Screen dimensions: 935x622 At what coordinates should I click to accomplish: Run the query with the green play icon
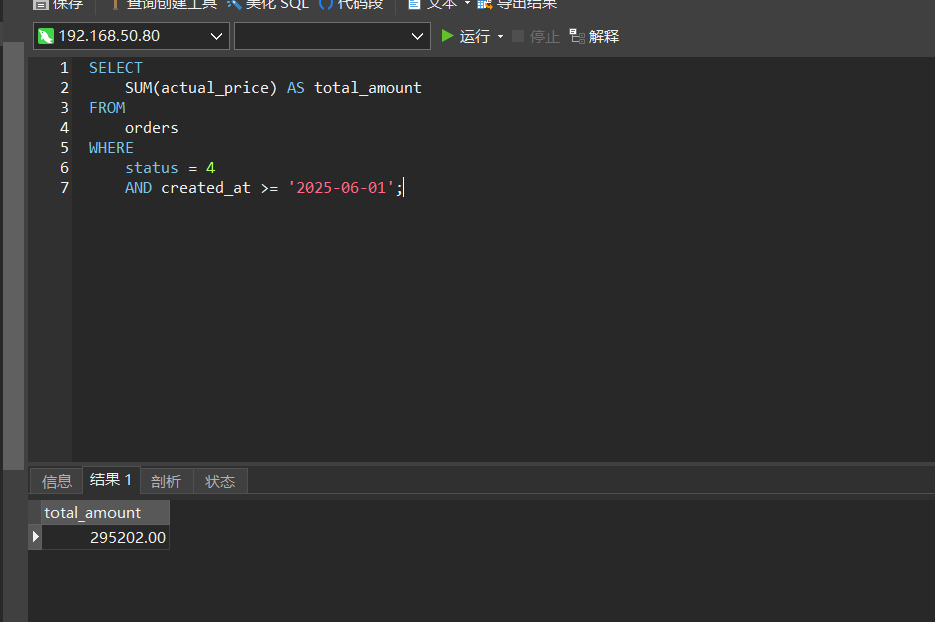448,36
